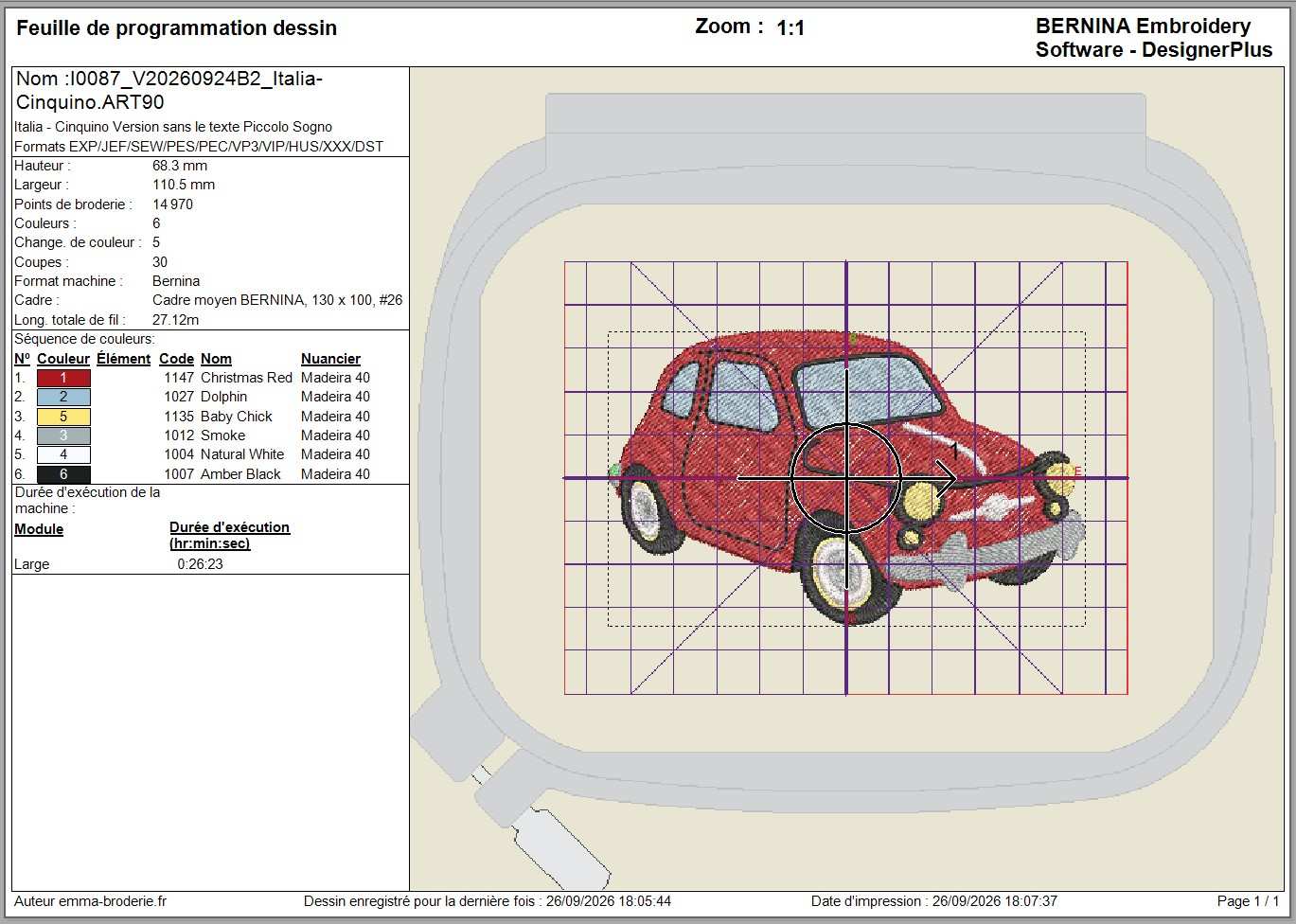Pick the Baby Chick yellow swatch

(x=63, y=417)
